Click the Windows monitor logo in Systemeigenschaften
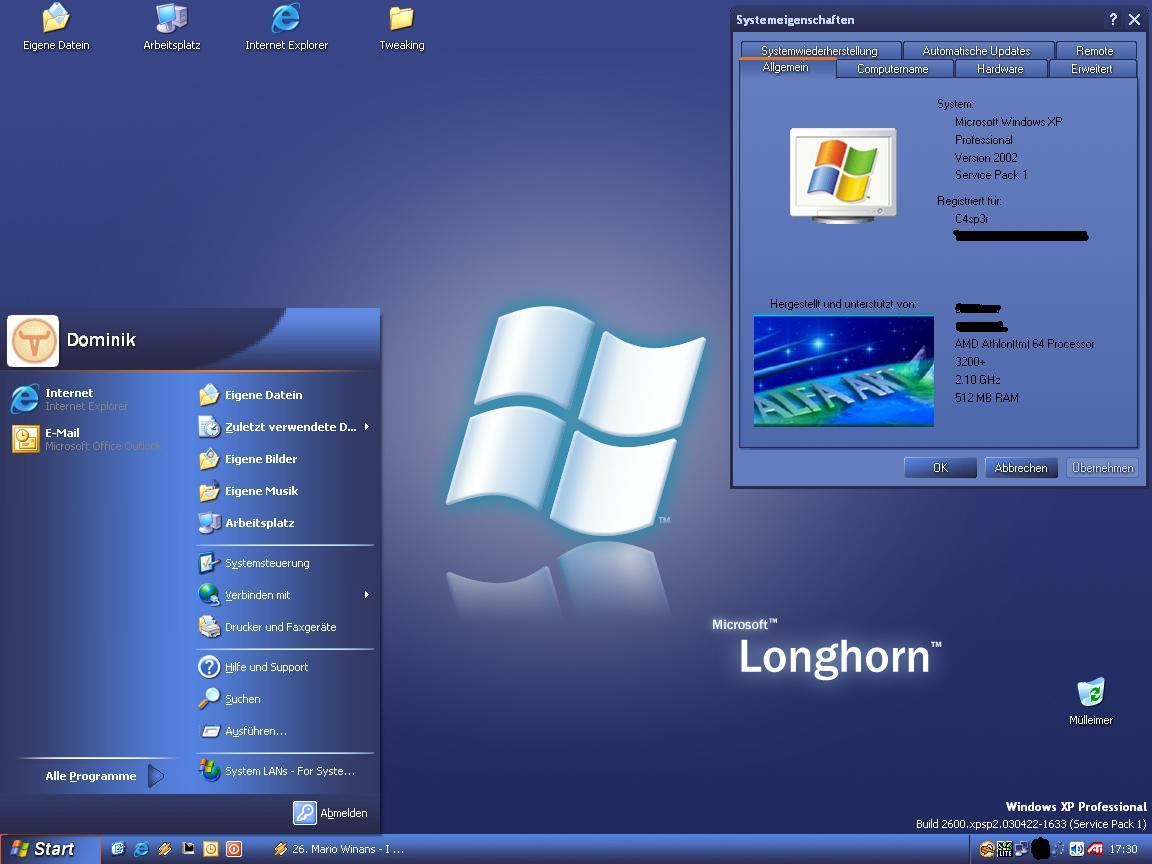This screenshot has height=864, width=1152. (x=843, y=175)
